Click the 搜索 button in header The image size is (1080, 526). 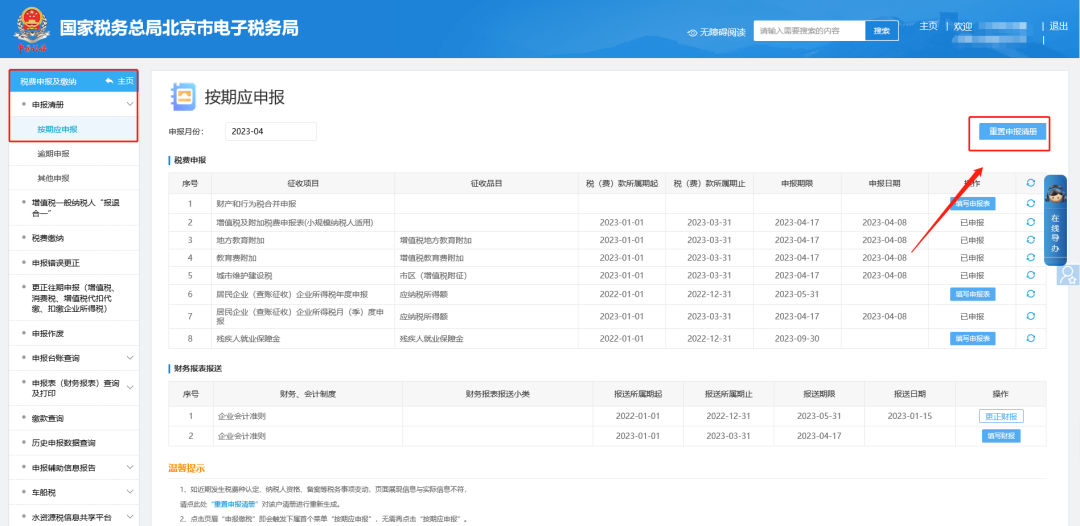(x=882, y=31)
